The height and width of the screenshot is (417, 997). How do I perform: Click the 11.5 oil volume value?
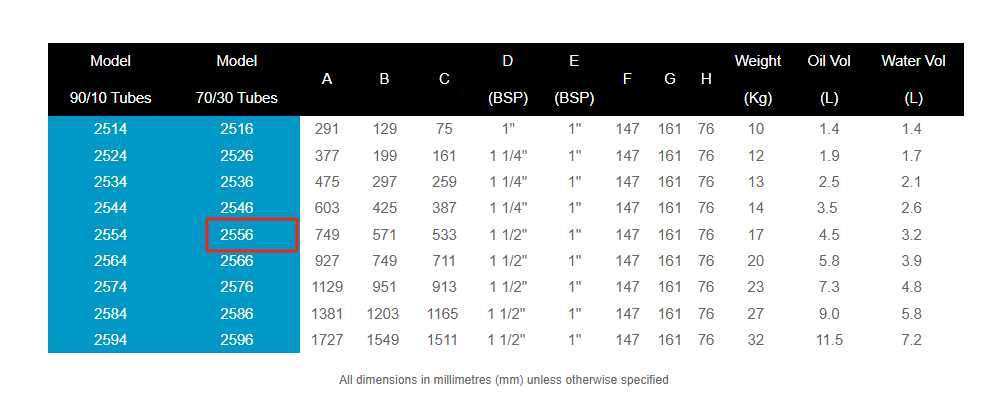coord(829,340)
